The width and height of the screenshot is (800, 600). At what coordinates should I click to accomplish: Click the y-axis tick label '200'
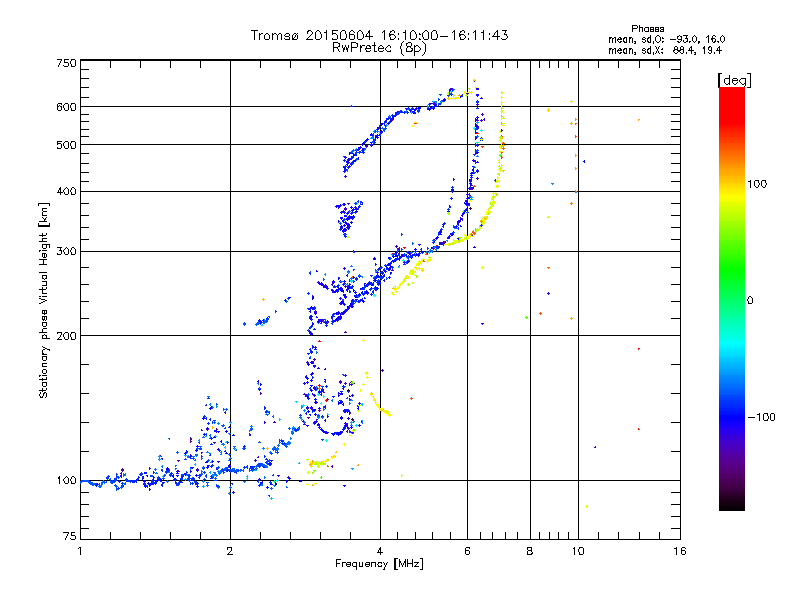pyautogui.click(x=66, y=336)
